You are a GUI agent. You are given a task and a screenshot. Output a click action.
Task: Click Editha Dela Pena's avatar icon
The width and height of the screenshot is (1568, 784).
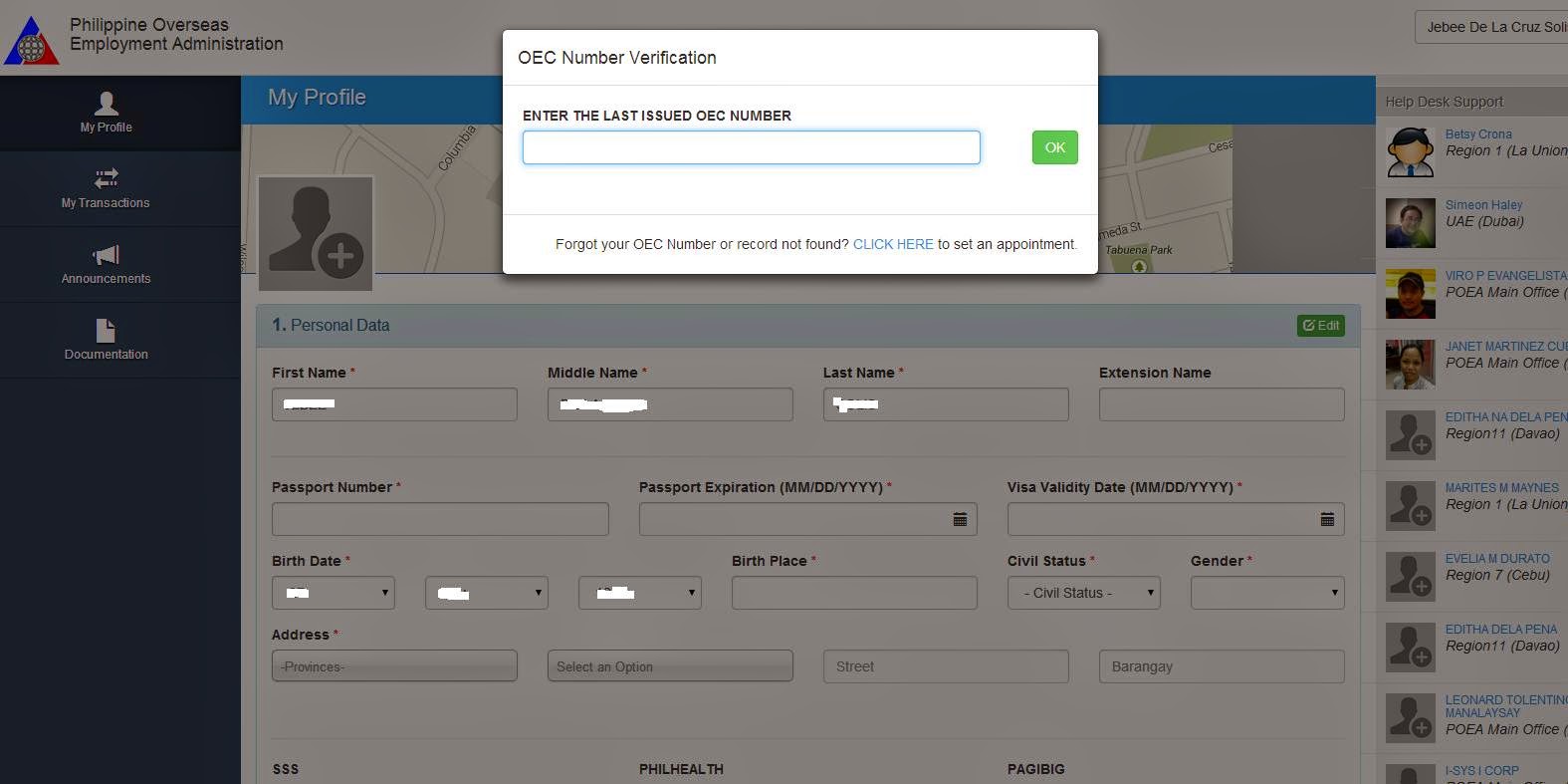coord(1411,648)
